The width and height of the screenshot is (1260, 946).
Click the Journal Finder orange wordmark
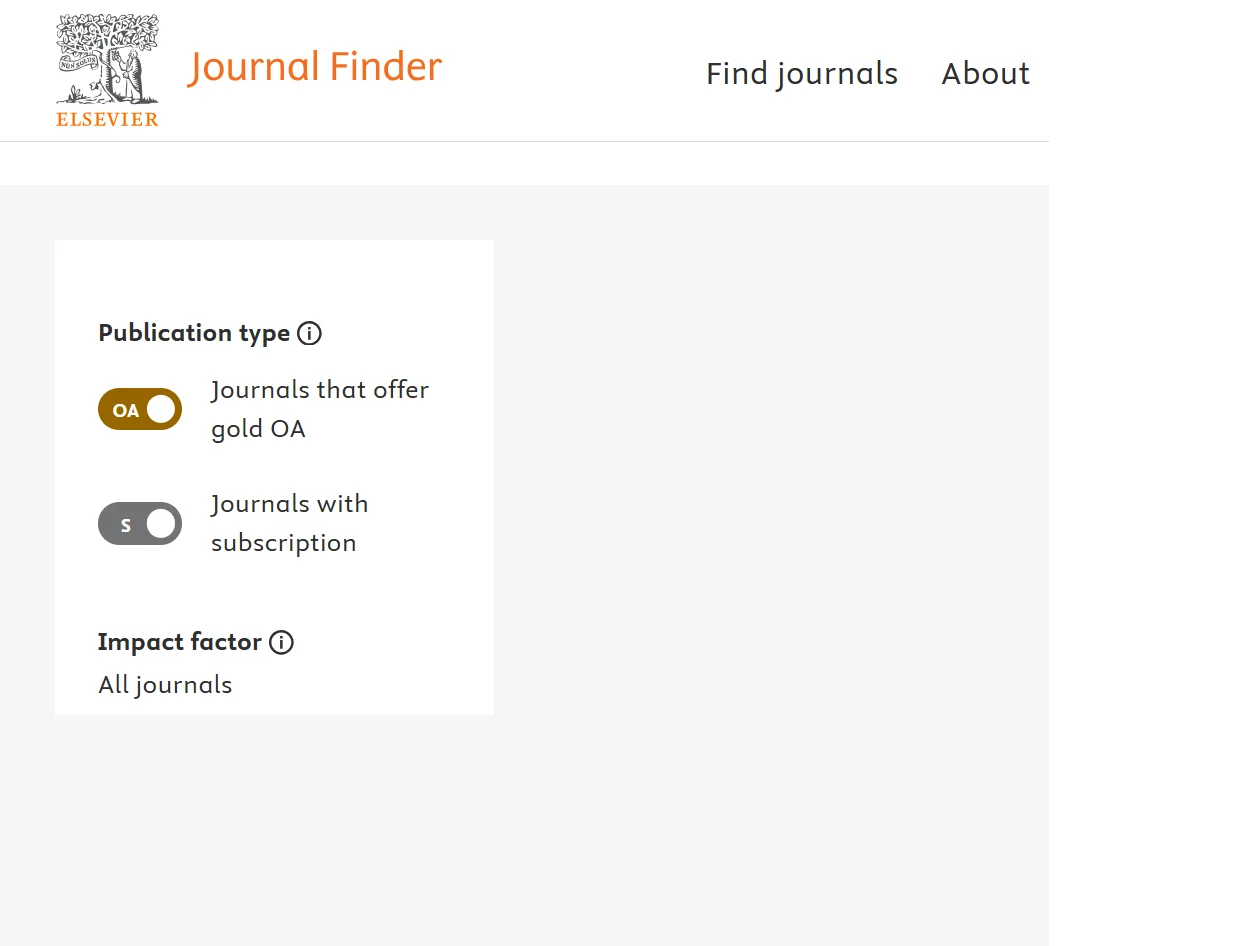pos(314,67)
